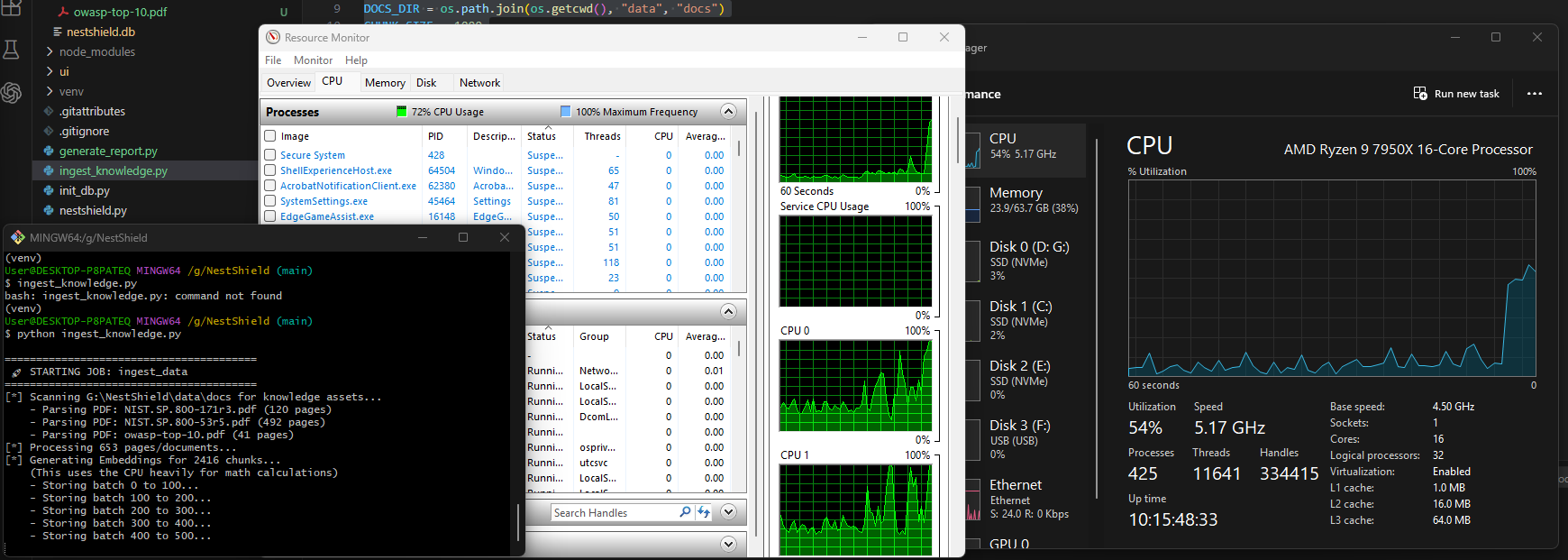Image resolution: width=1568 pixels, height=560 pixels.
Task: Switch to the Network tab
Action: coord(479,83)
